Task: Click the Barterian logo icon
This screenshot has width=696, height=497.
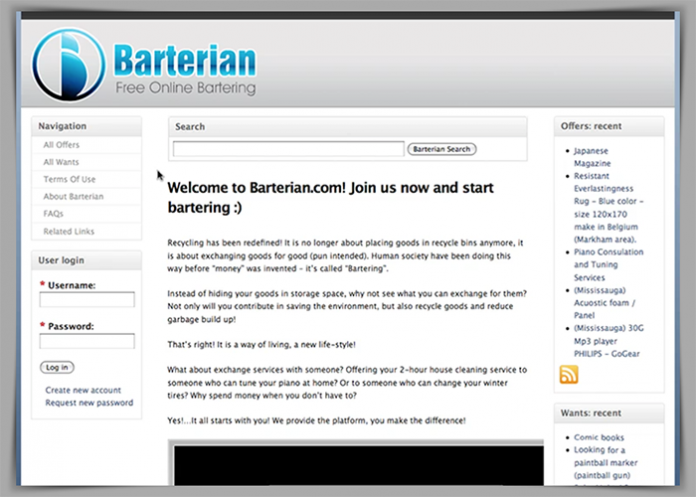Action: (x=68, y=63)
